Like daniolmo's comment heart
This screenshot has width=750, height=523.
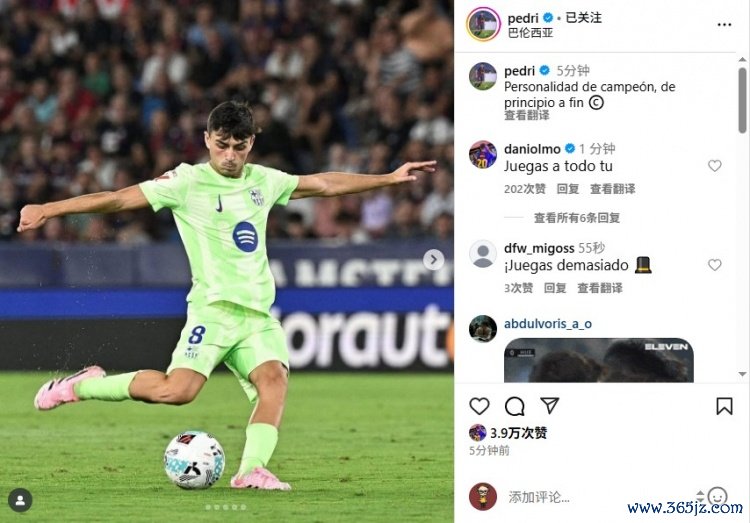pyautogui.click(x=715, y=166)
